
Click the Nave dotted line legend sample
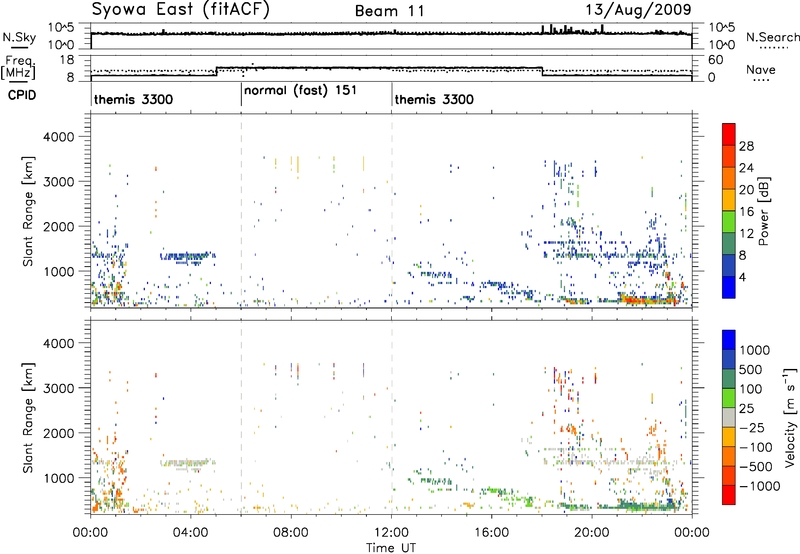click(x=761, y=80)
